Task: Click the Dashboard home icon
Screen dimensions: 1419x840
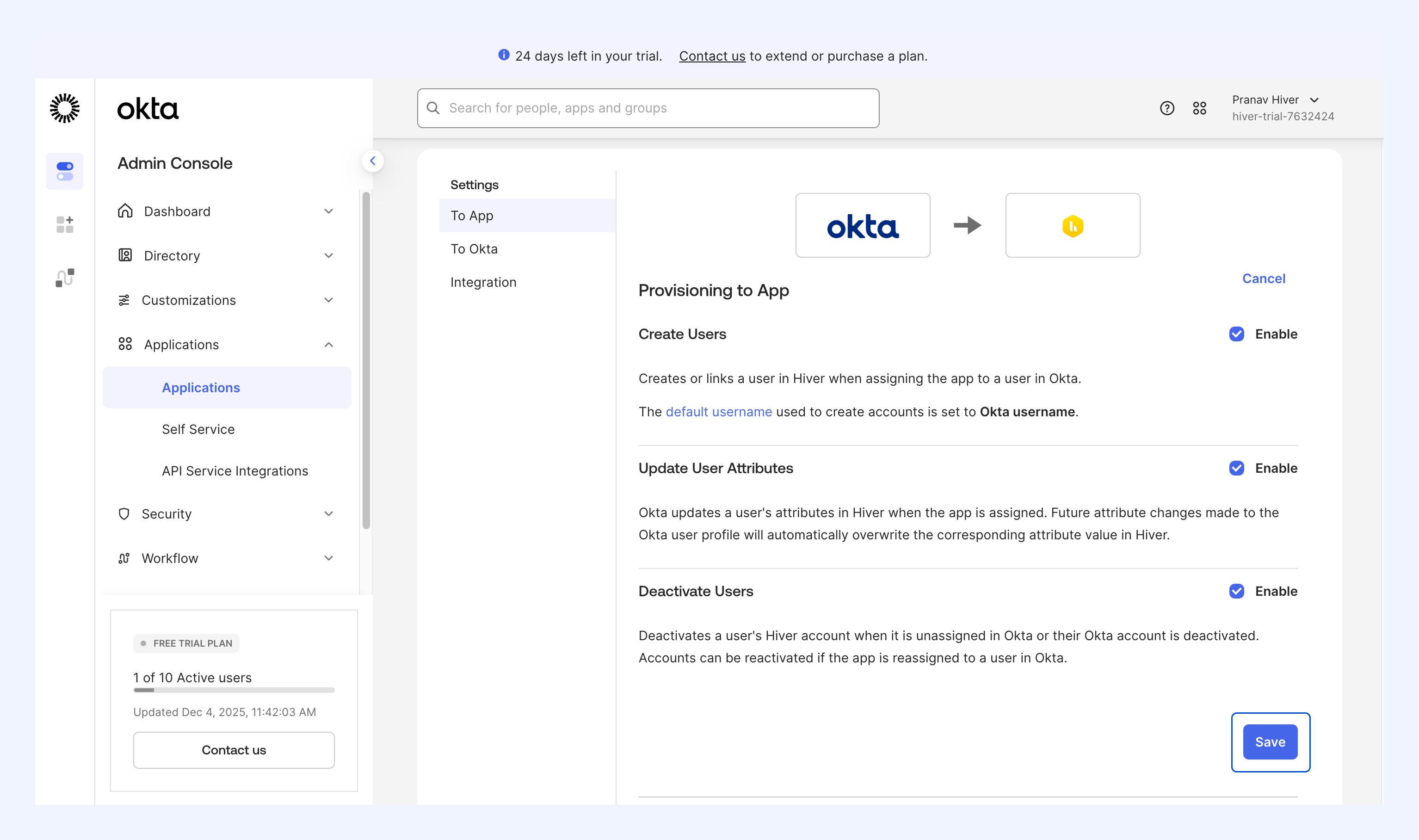Action: (125, 211)
